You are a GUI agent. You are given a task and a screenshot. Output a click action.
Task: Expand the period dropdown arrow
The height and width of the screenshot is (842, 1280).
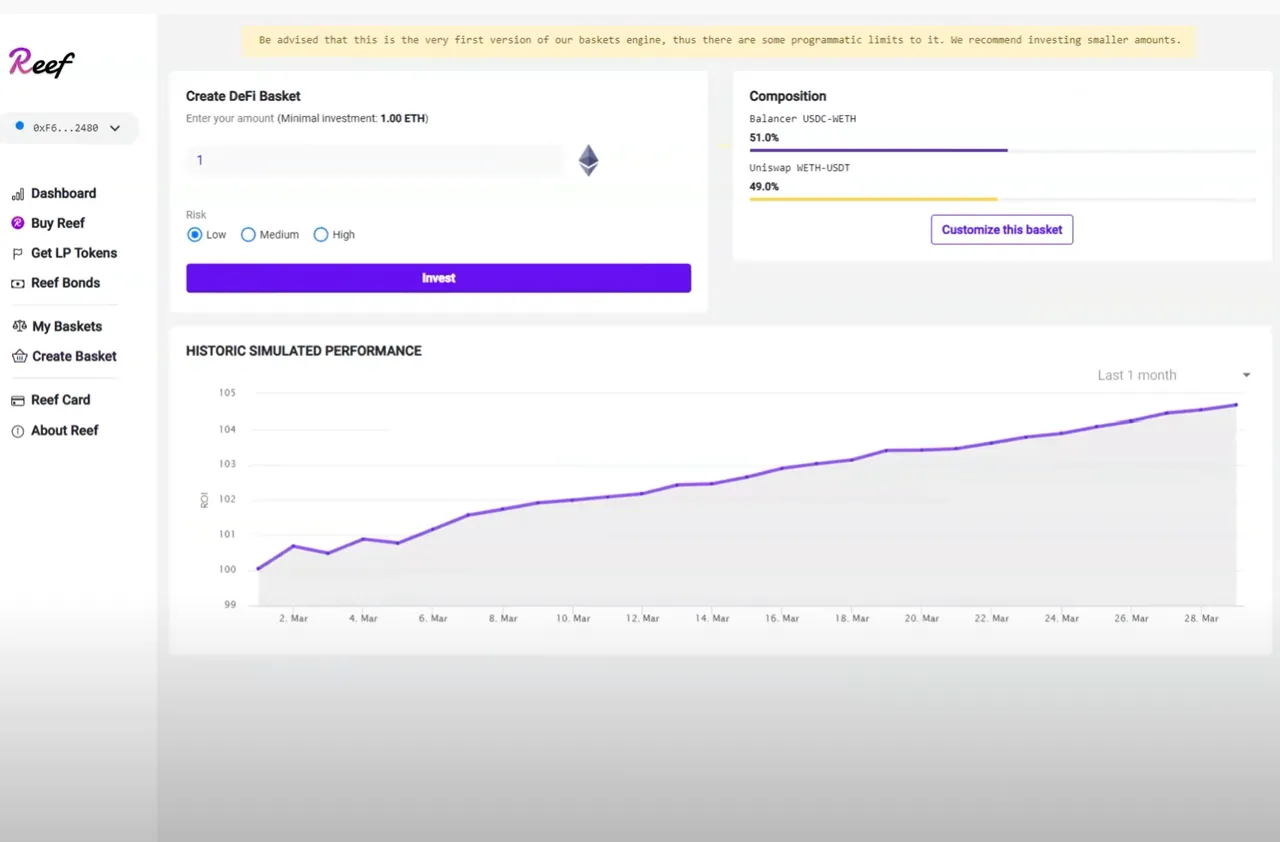tap(1246, 375)
